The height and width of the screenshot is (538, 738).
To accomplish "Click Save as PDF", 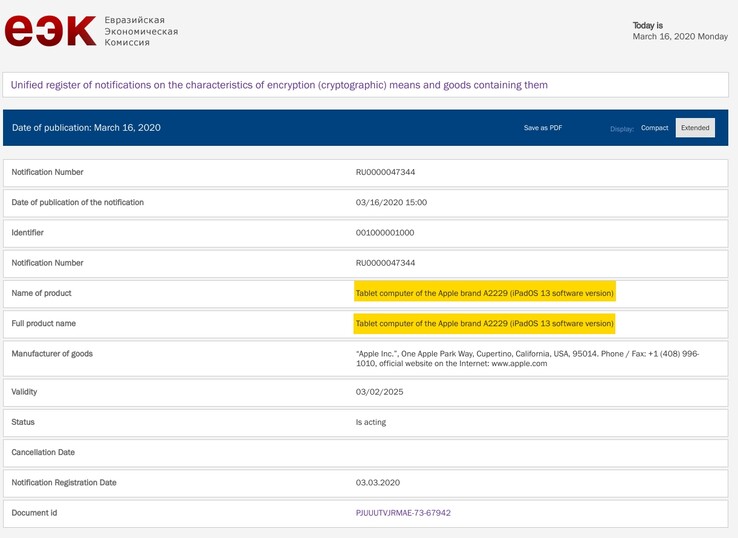I will pyautogui.click(x=543, y=128).
